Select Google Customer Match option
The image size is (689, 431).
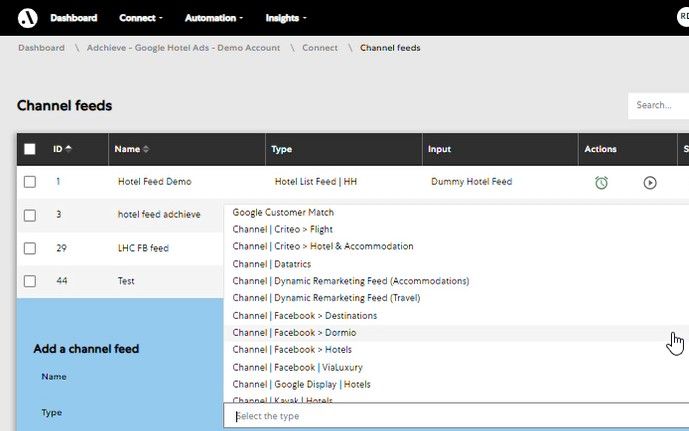283,212
